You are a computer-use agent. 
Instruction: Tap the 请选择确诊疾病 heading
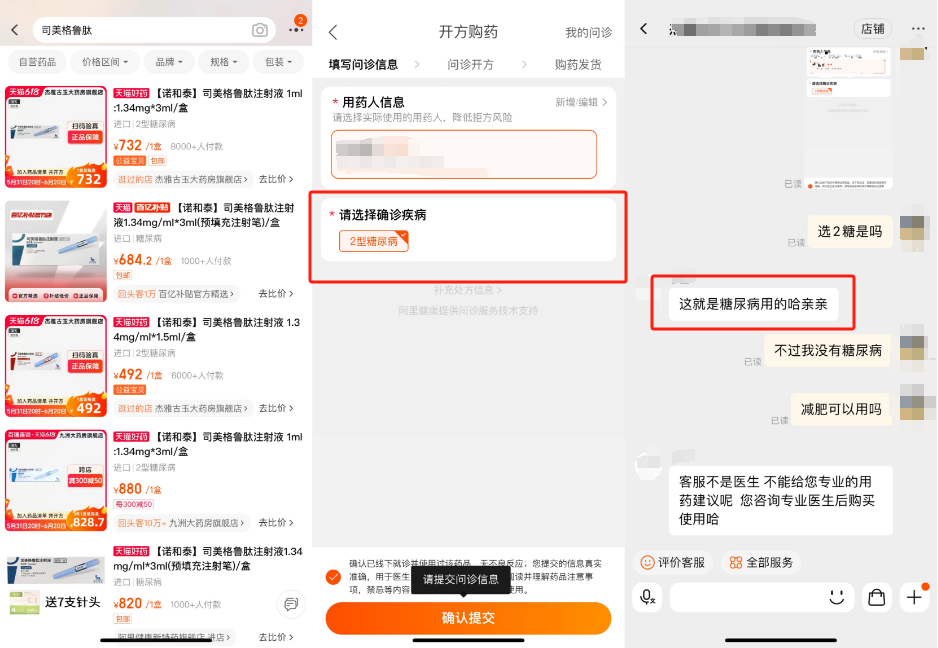click(x=382, y=215)
